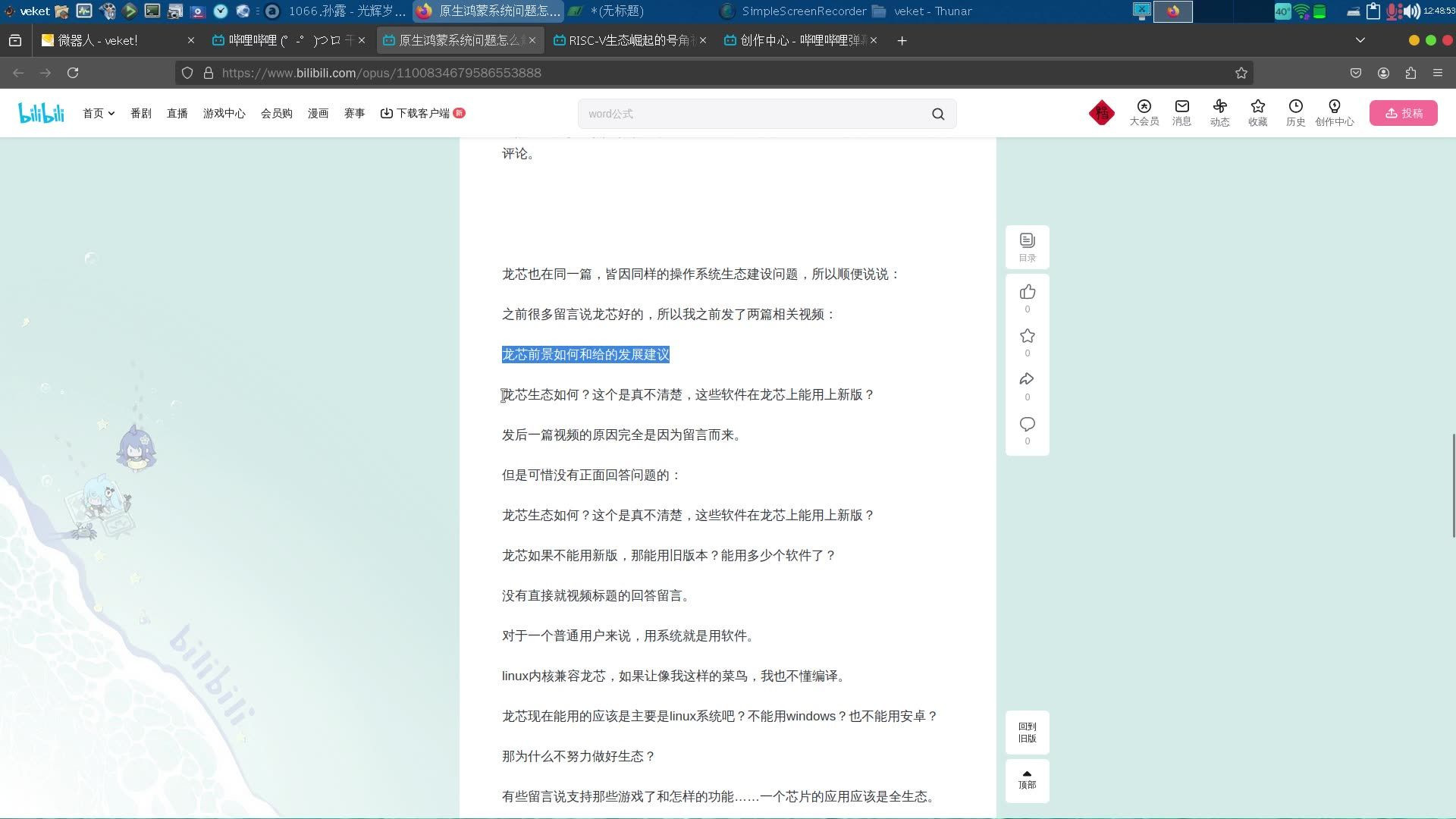Open 创作中心 lightbulb icon
The height and width of the screenshot is (819, 1456).
click(1334, 112)
